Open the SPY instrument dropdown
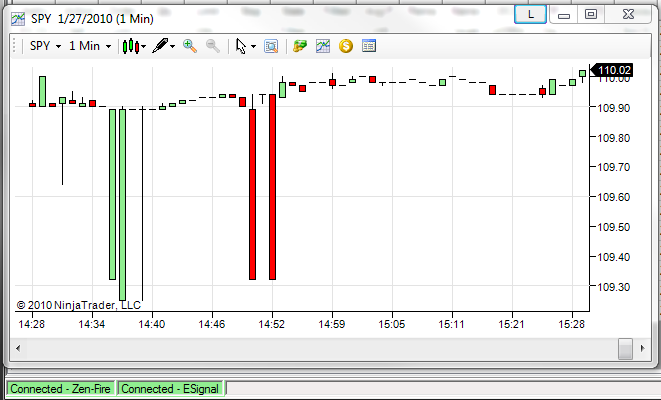This screenshot has height=400, width=661. (46, 46)
